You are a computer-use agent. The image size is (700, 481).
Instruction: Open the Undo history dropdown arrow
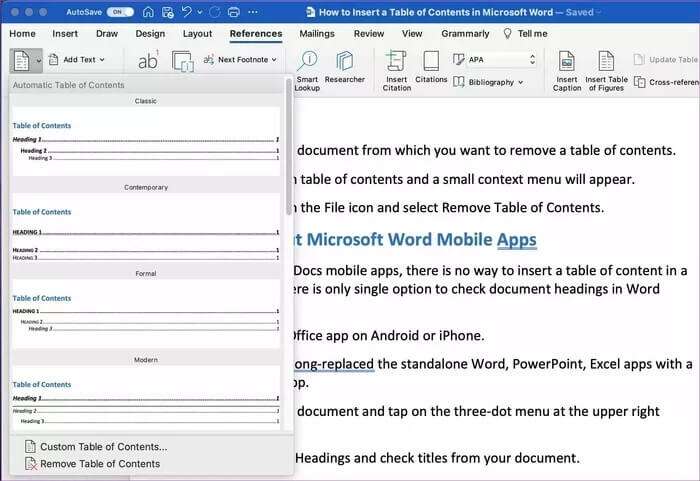click(200, 12)
